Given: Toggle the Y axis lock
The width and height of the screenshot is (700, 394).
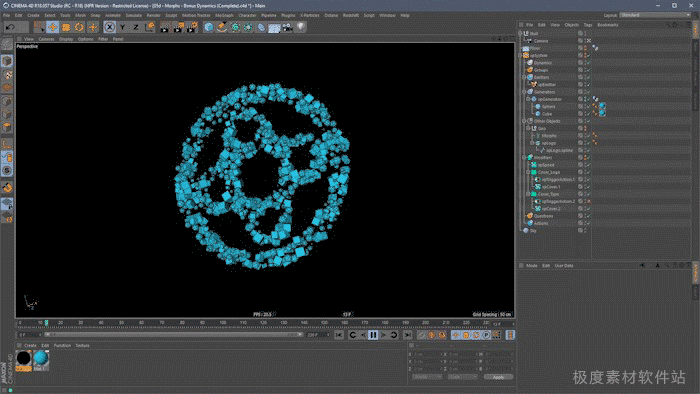Looking at the screenshot, I should [123, 27].
